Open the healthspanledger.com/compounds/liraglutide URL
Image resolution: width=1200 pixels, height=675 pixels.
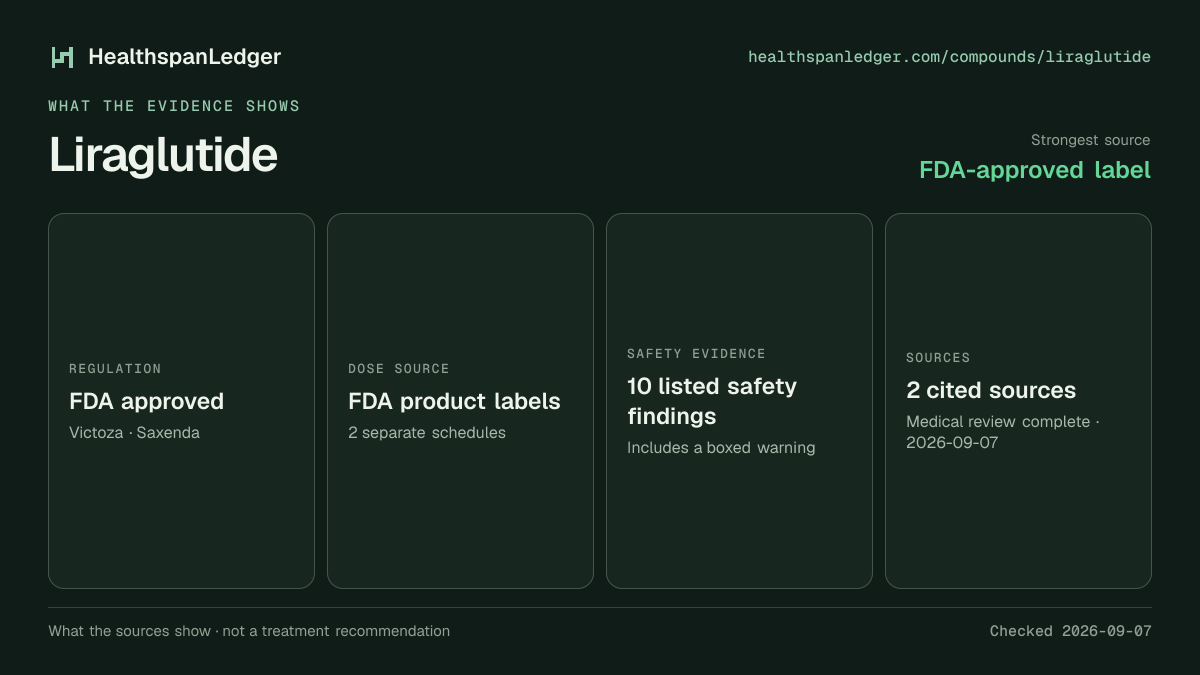click(x=949, y=57)
